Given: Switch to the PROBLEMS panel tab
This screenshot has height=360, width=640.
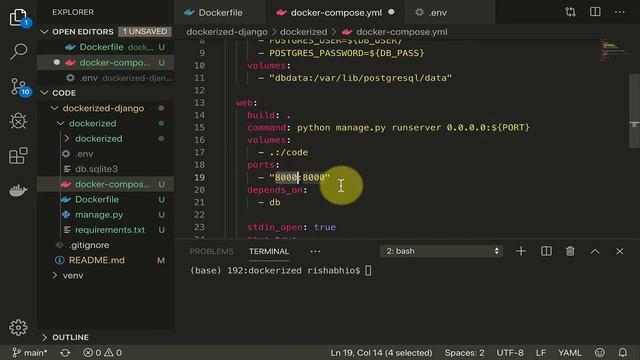Looking at the screenshot, I should [x=211, y=251].
